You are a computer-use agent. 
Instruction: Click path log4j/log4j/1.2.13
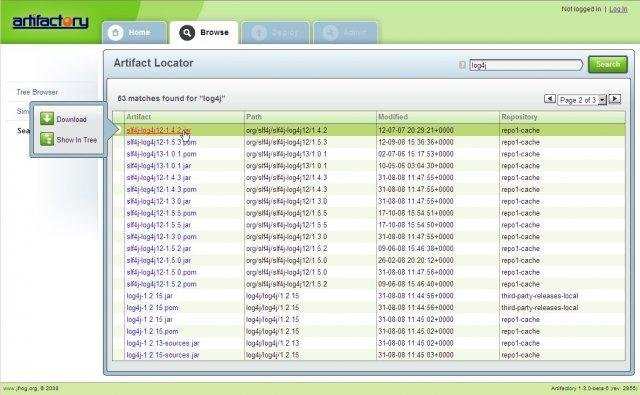272,343
